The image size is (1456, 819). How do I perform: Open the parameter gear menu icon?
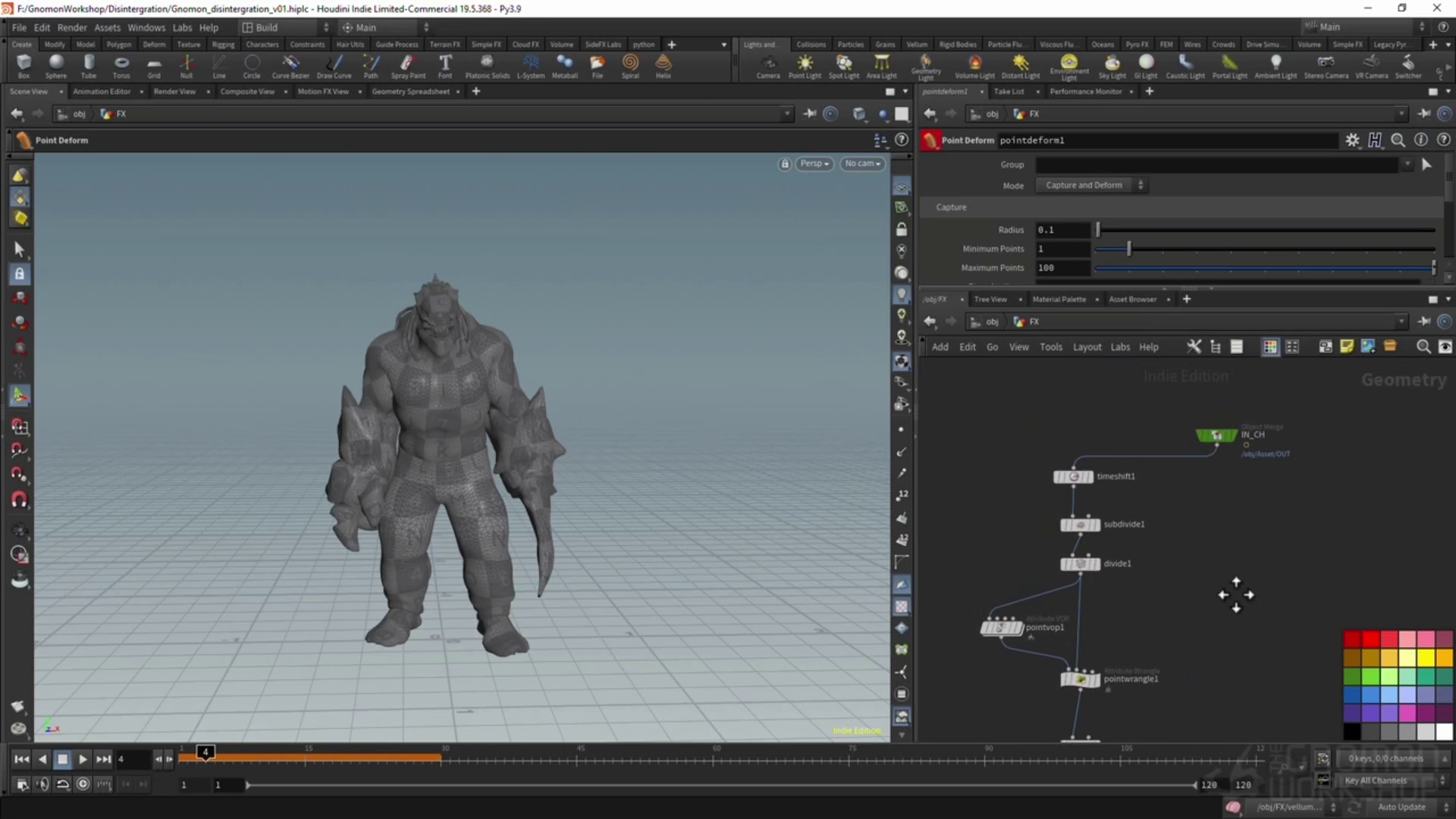[x=1352, y=140]
